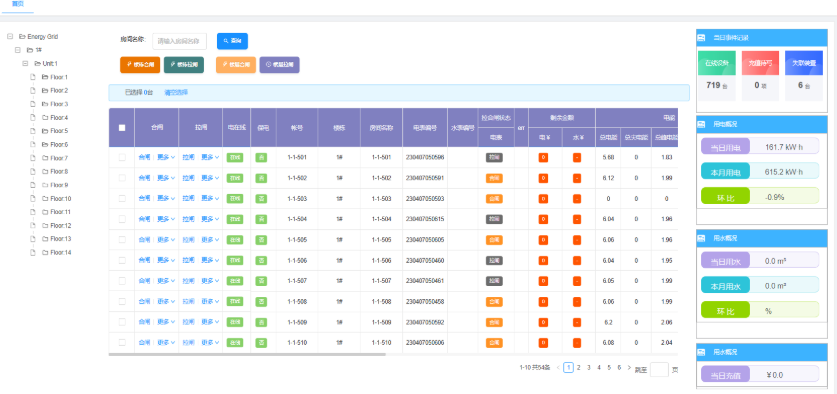Toggle the select-all checkbox in table header
The width and height of the screenshot is (837, 394).
122,128
